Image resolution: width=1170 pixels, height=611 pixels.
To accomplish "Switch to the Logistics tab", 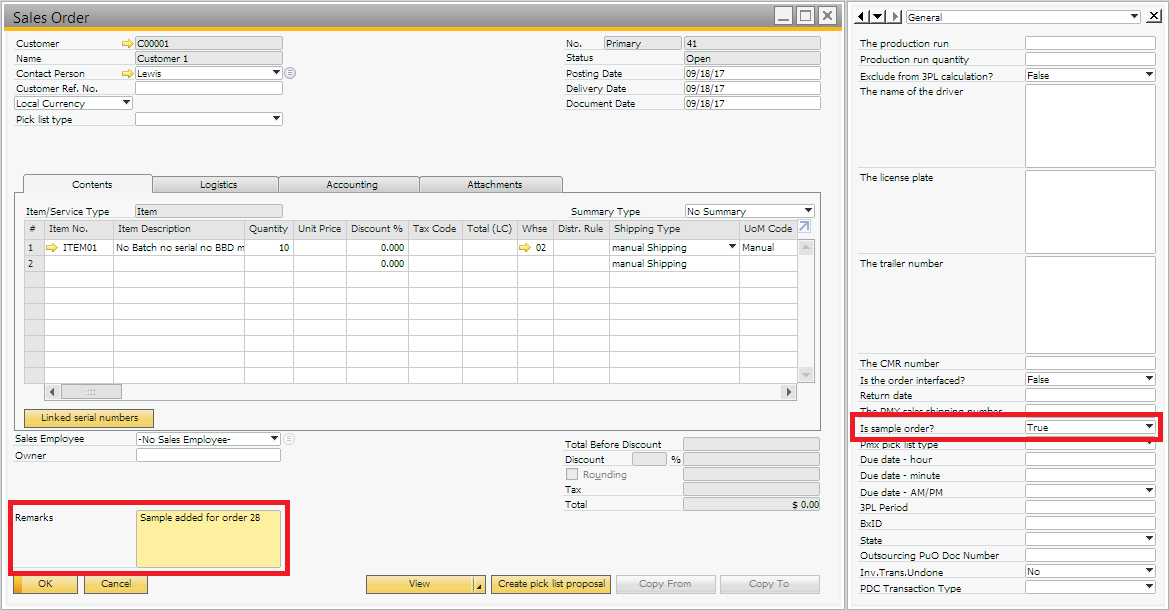I will (x=218, y=185).
